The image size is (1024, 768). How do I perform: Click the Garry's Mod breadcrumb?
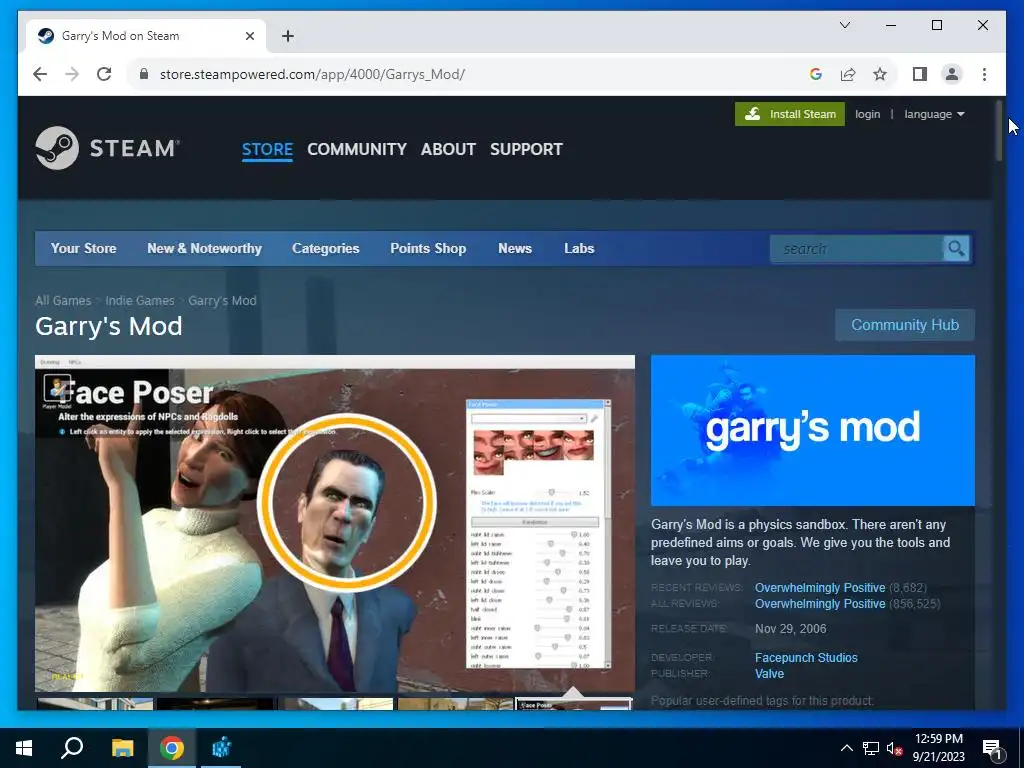pyautogui.click(x=222, y=300)
